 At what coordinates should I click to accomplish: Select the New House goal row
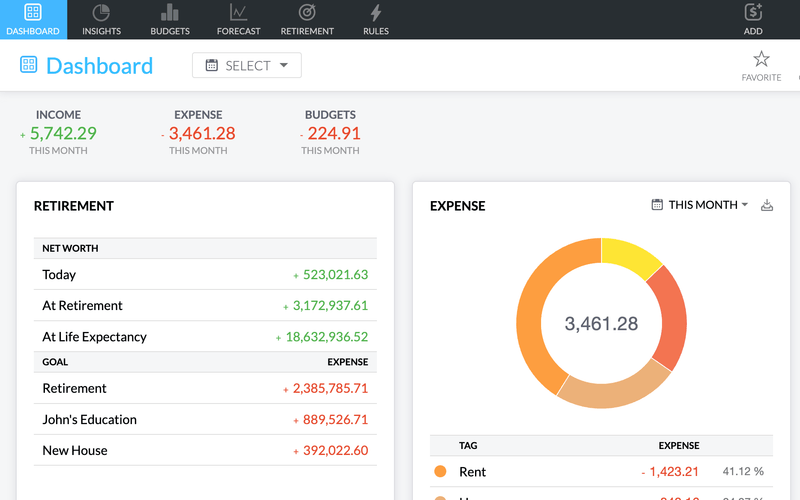(205, 451)
